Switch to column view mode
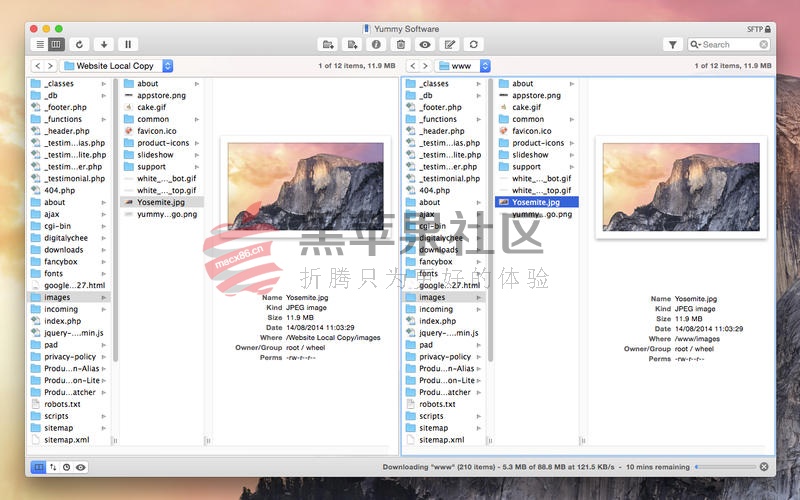 (56, 44)
